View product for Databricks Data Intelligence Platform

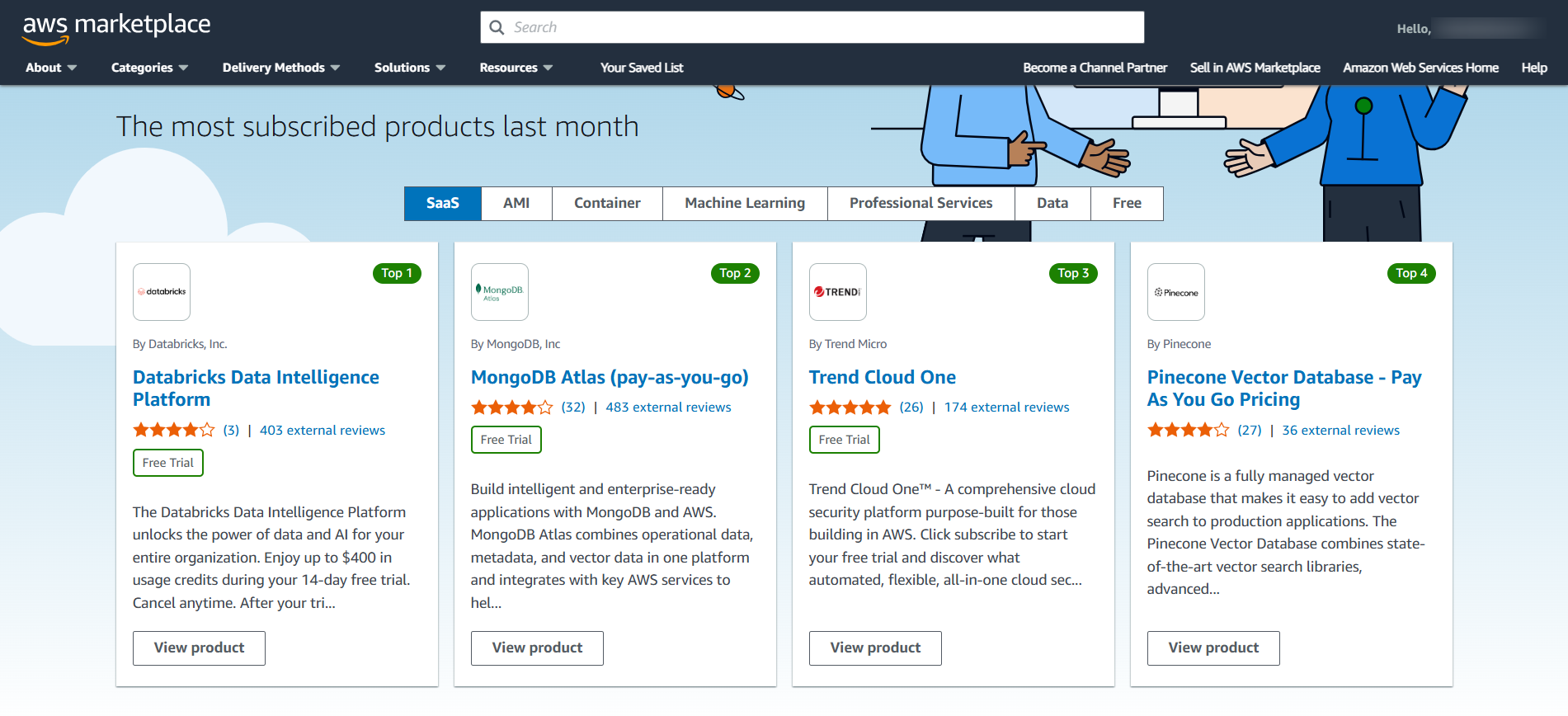tap(199, 648)
